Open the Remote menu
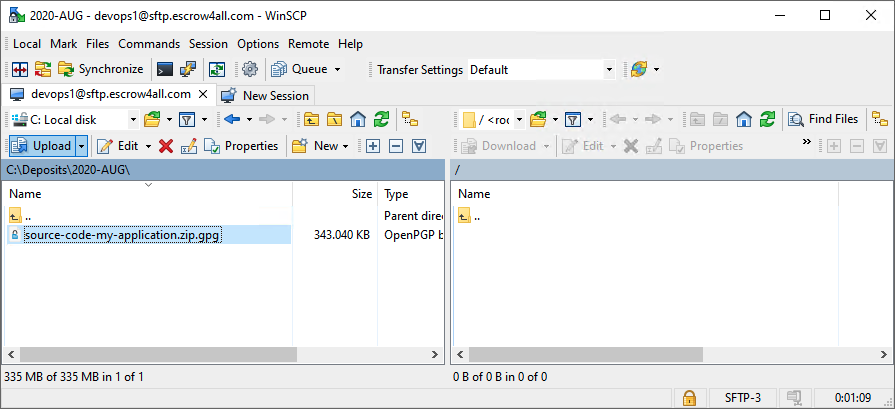The image size is (895, 409). click(x=308, y=44)
